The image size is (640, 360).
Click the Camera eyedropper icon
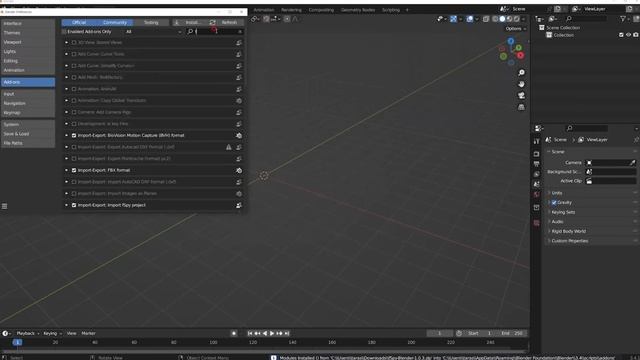coord(632,162)
